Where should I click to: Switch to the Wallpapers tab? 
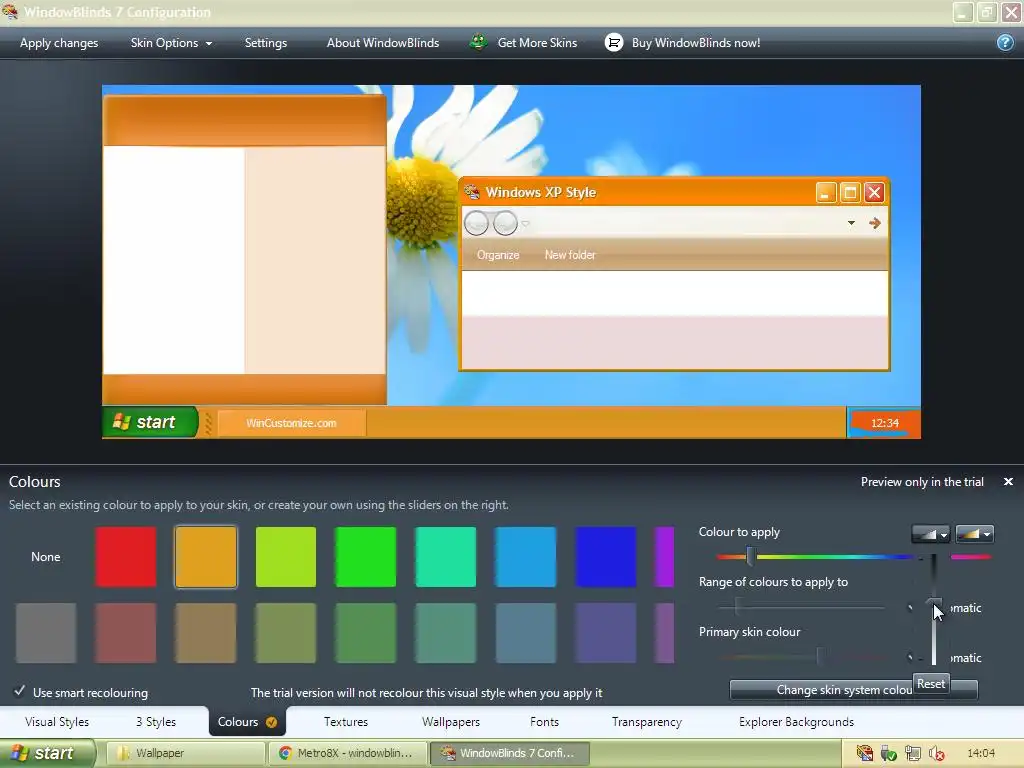(451, 722)
